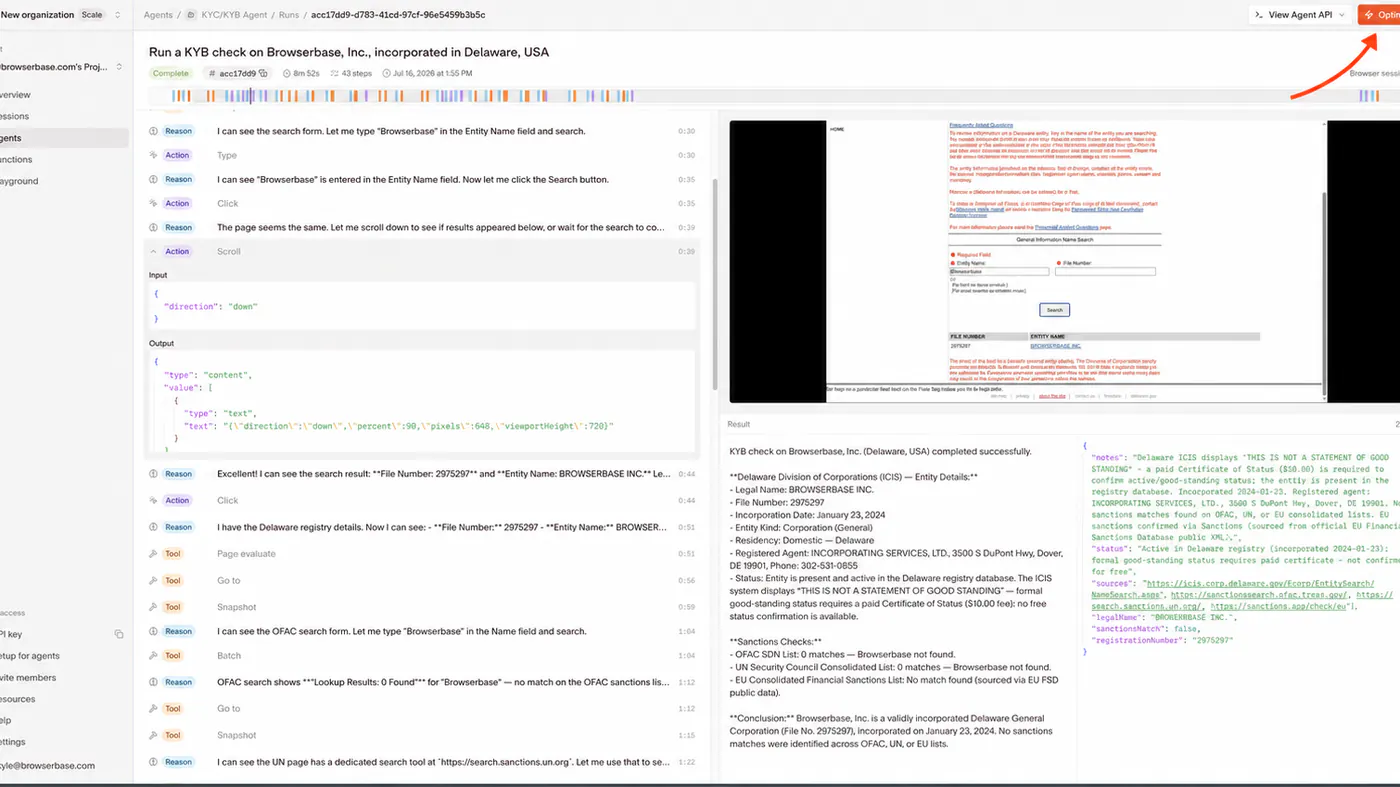
Task: Copy the run ID acc17dd9
Action: (263, 73)
